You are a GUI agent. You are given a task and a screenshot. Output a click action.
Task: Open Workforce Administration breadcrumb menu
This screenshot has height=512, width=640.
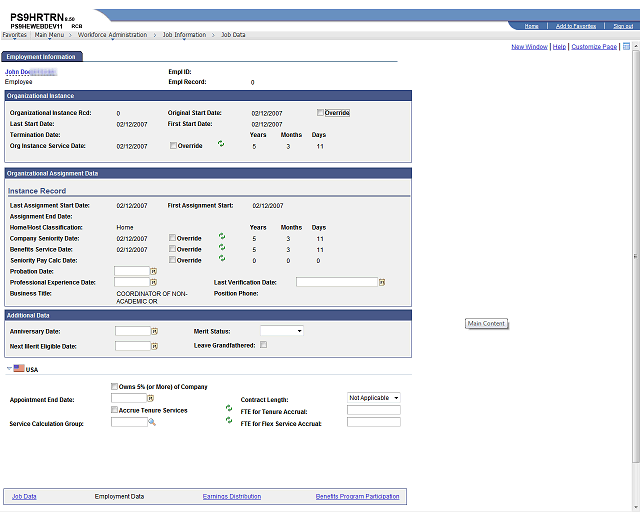112,35
